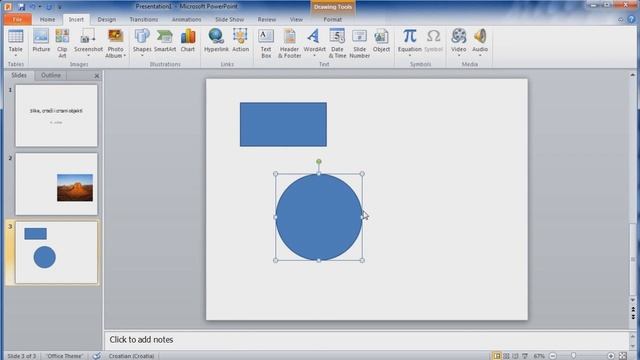640x360 pixels.
Task: Insert a Text Box
Action: 266,43
